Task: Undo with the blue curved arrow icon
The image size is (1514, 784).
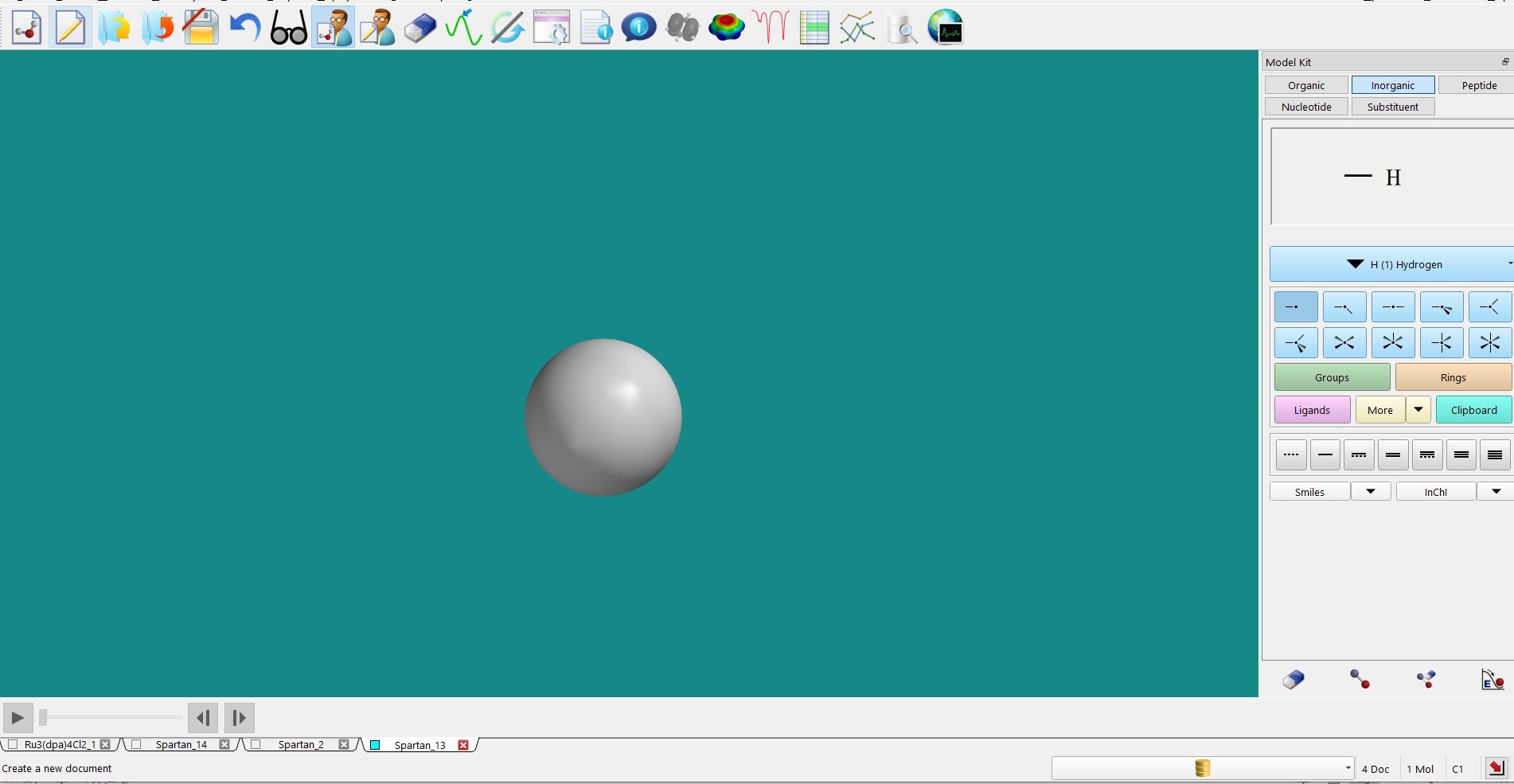Action: pos(245,27)
